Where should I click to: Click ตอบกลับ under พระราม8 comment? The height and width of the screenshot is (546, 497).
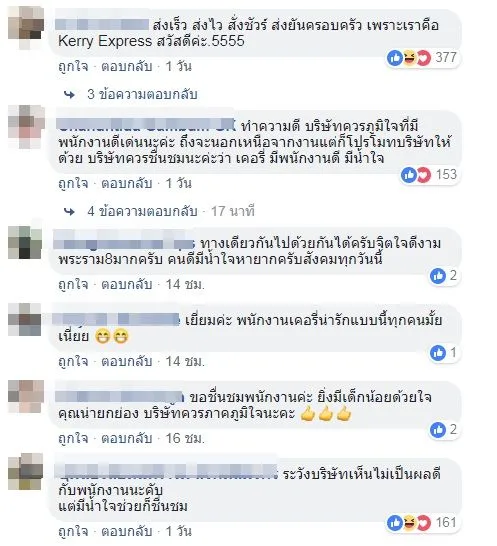click(x=127, y=284)
